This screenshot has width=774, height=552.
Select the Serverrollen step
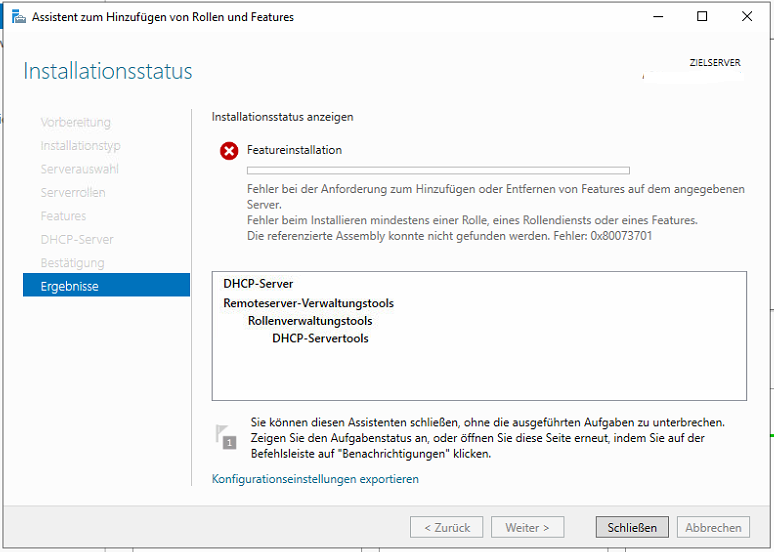73,192
